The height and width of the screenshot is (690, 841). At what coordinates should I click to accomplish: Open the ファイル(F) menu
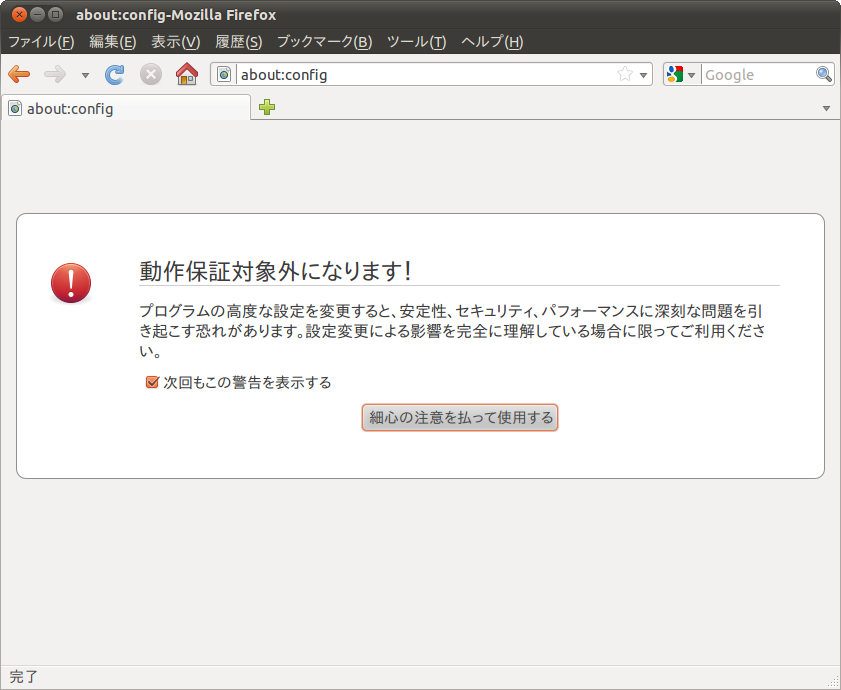(x=41, y=41)
